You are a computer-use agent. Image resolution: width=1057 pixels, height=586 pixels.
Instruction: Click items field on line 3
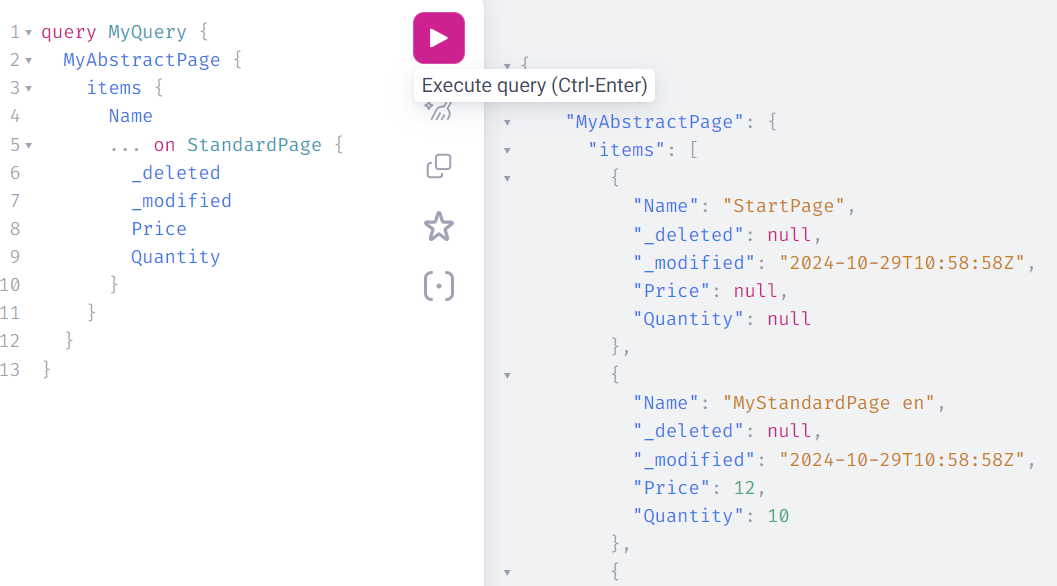[x=114, y=88]
